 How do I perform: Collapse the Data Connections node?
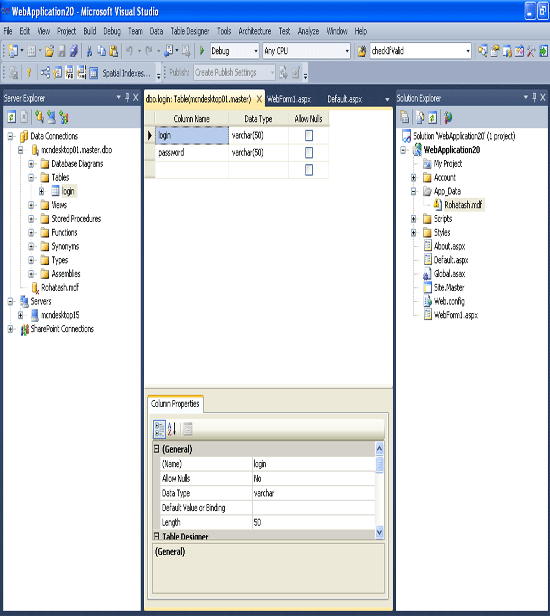(11, 136)
